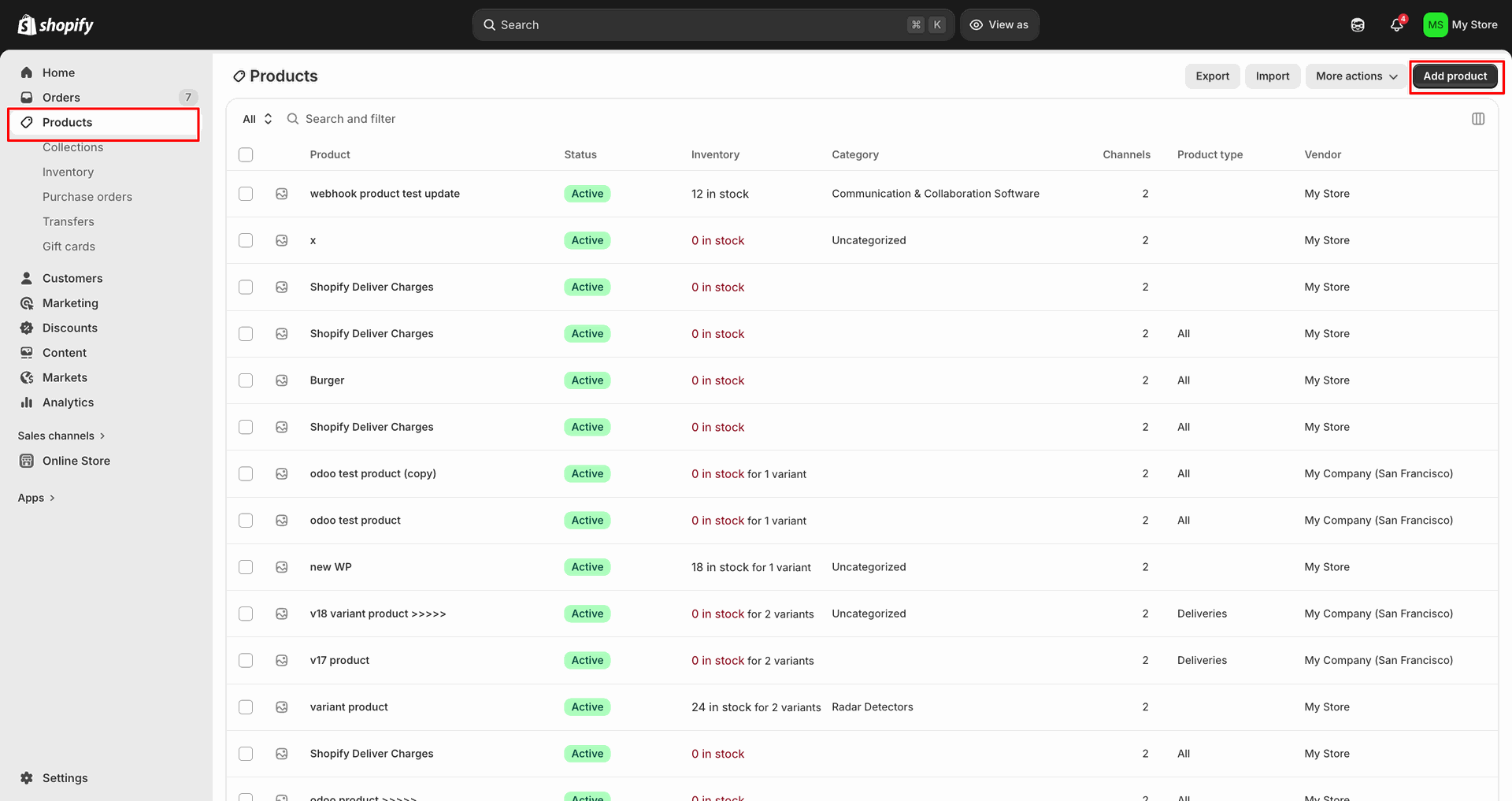
Task: Check the Burger product checkbox
Action: pos(246,380)
